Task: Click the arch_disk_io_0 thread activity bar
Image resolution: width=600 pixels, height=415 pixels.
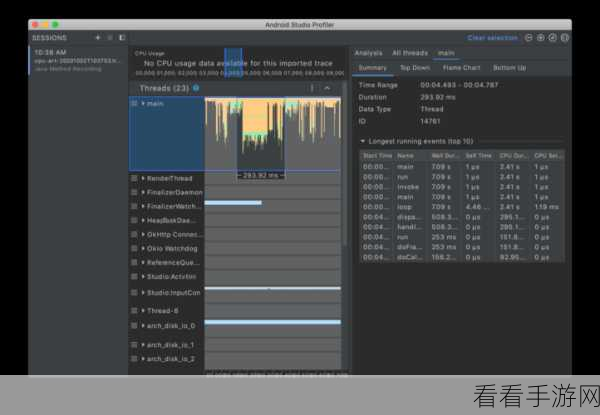Action: pyautogui.click(x=272, y=322)
